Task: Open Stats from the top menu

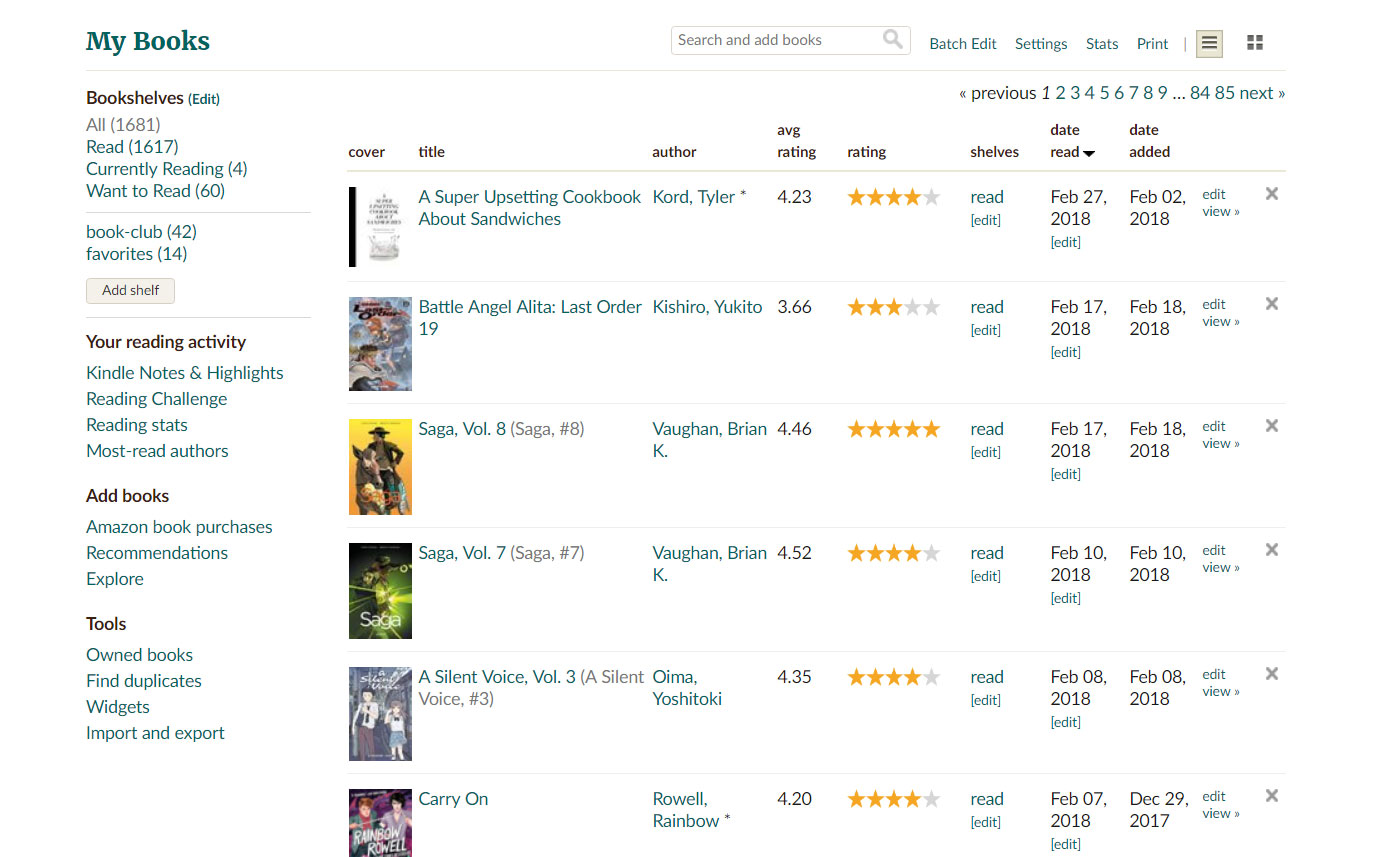Action: click(1101, 44)
